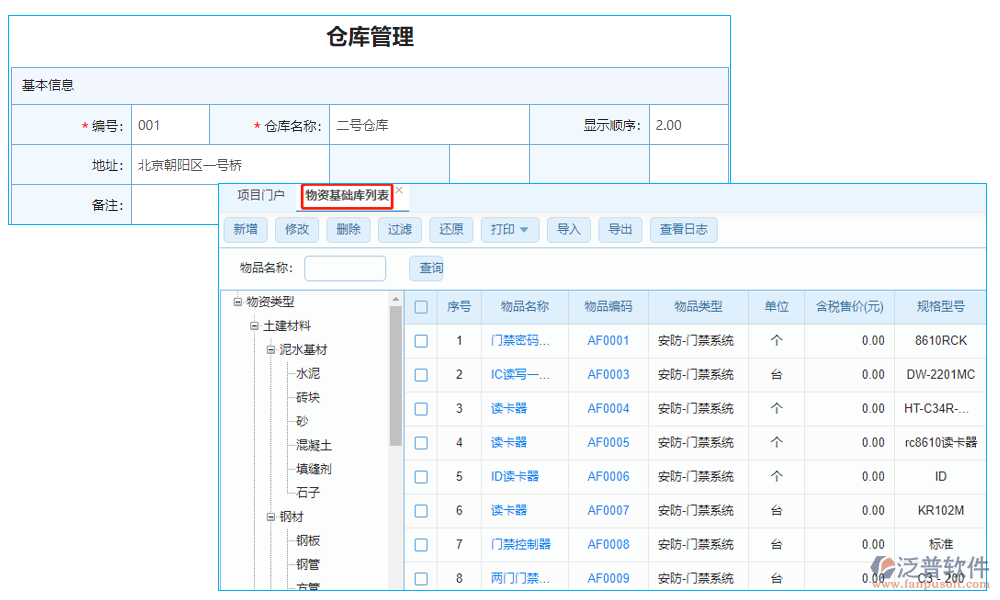Open the AF0004 item code link
This screenshot has width=1000, height=600.
608,408
